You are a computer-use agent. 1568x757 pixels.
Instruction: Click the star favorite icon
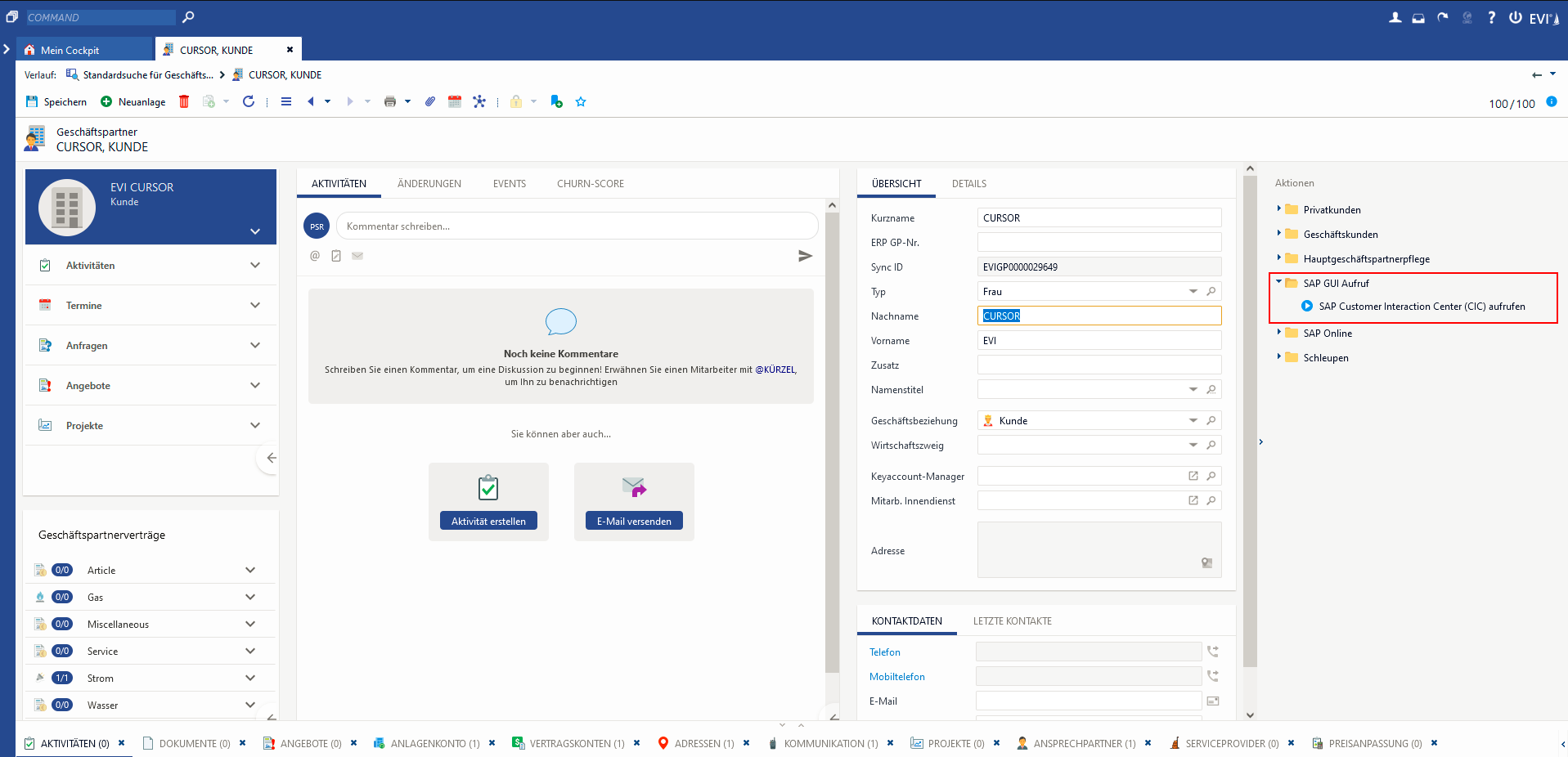581,102
